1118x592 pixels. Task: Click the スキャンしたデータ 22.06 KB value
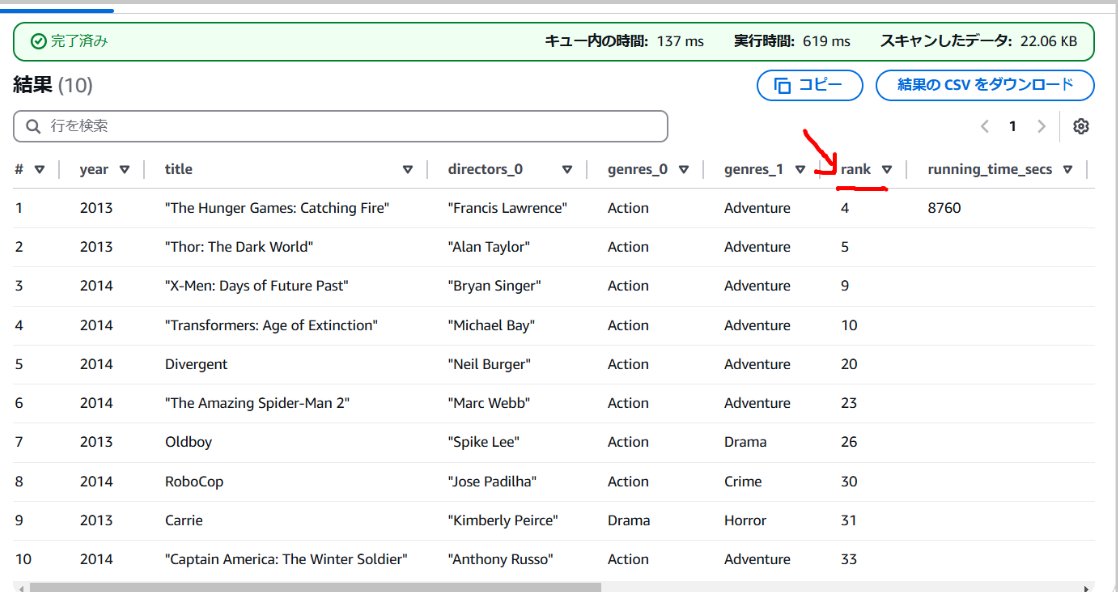[1048, 41]
